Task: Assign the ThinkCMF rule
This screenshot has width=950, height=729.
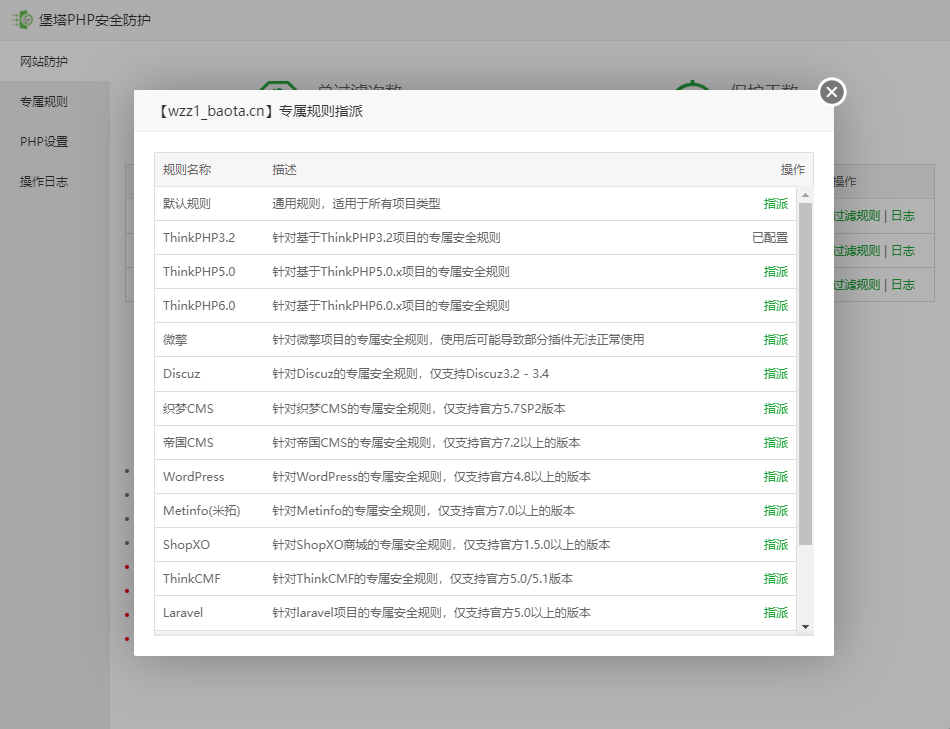Action: pyautogui.click(x=776, y=579)
